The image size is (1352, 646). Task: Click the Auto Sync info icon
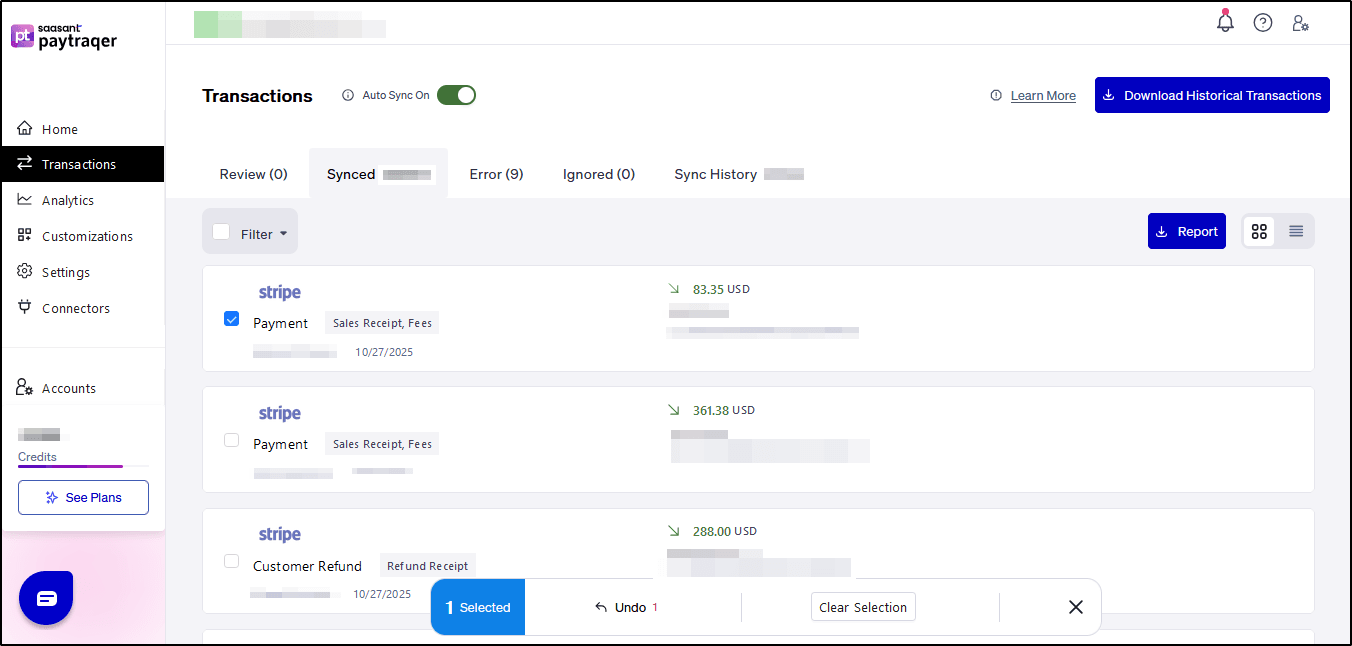pyautogui.click(x=348, y=96)
